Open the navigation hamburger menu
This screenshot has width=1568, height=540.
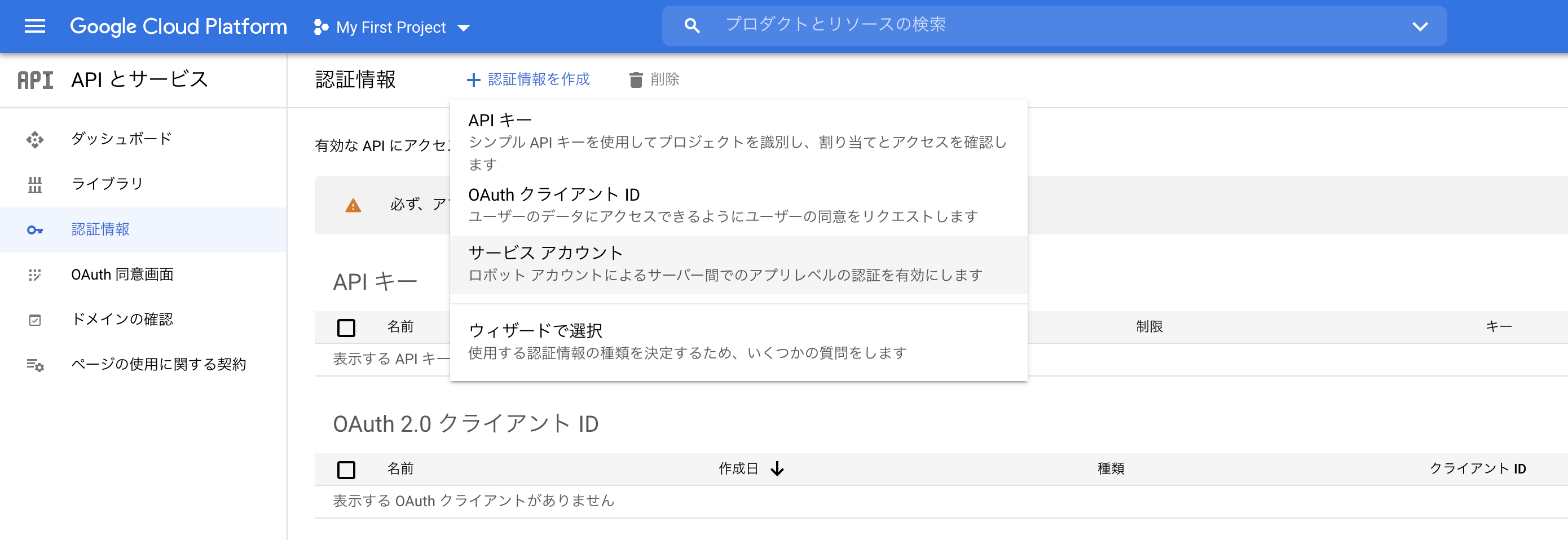[x=35, y=26]
